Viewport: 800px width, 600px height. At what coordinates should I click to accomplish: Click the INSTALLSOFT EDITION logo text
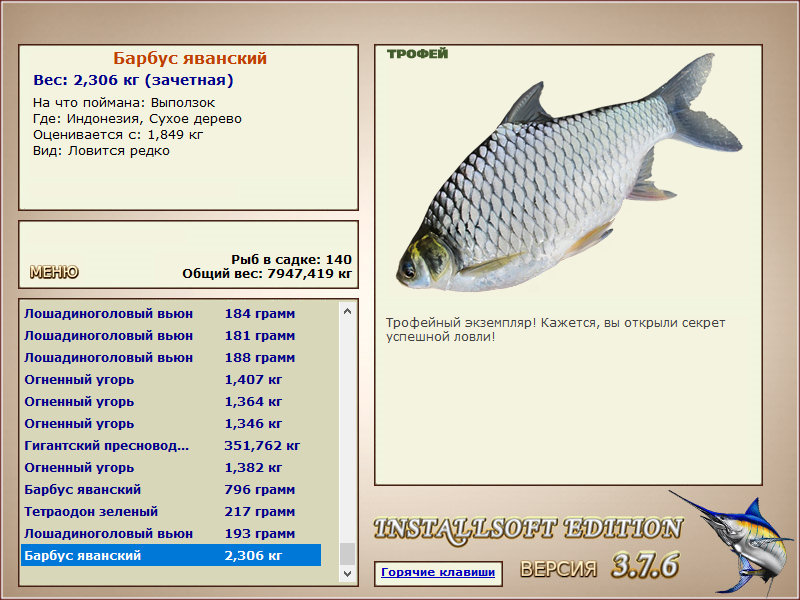tap(528, 529)
